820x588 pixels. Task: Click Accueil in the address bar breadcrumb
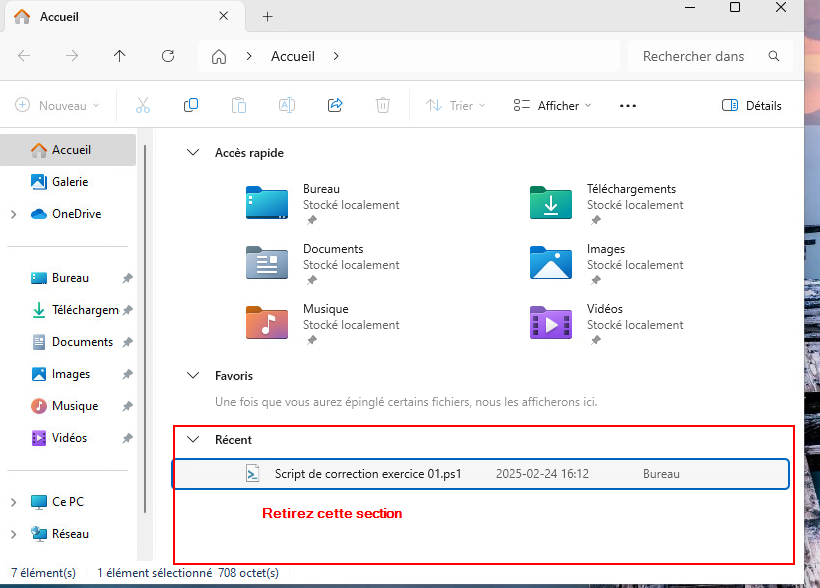[293, 56]
